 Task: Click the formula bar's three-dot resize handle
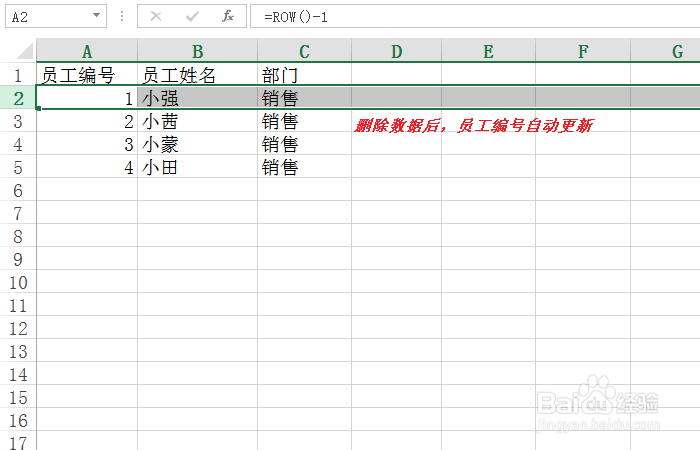pyautogui.click(x=122, y=17)
